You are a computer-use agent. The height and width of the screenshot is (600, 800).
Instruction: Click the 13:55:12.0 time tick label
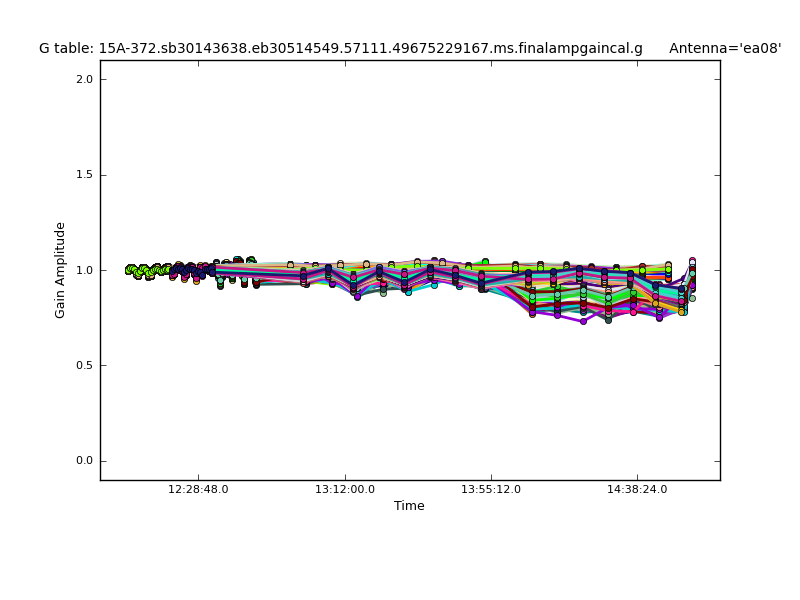pyautogui.click(x=491, y=490)
